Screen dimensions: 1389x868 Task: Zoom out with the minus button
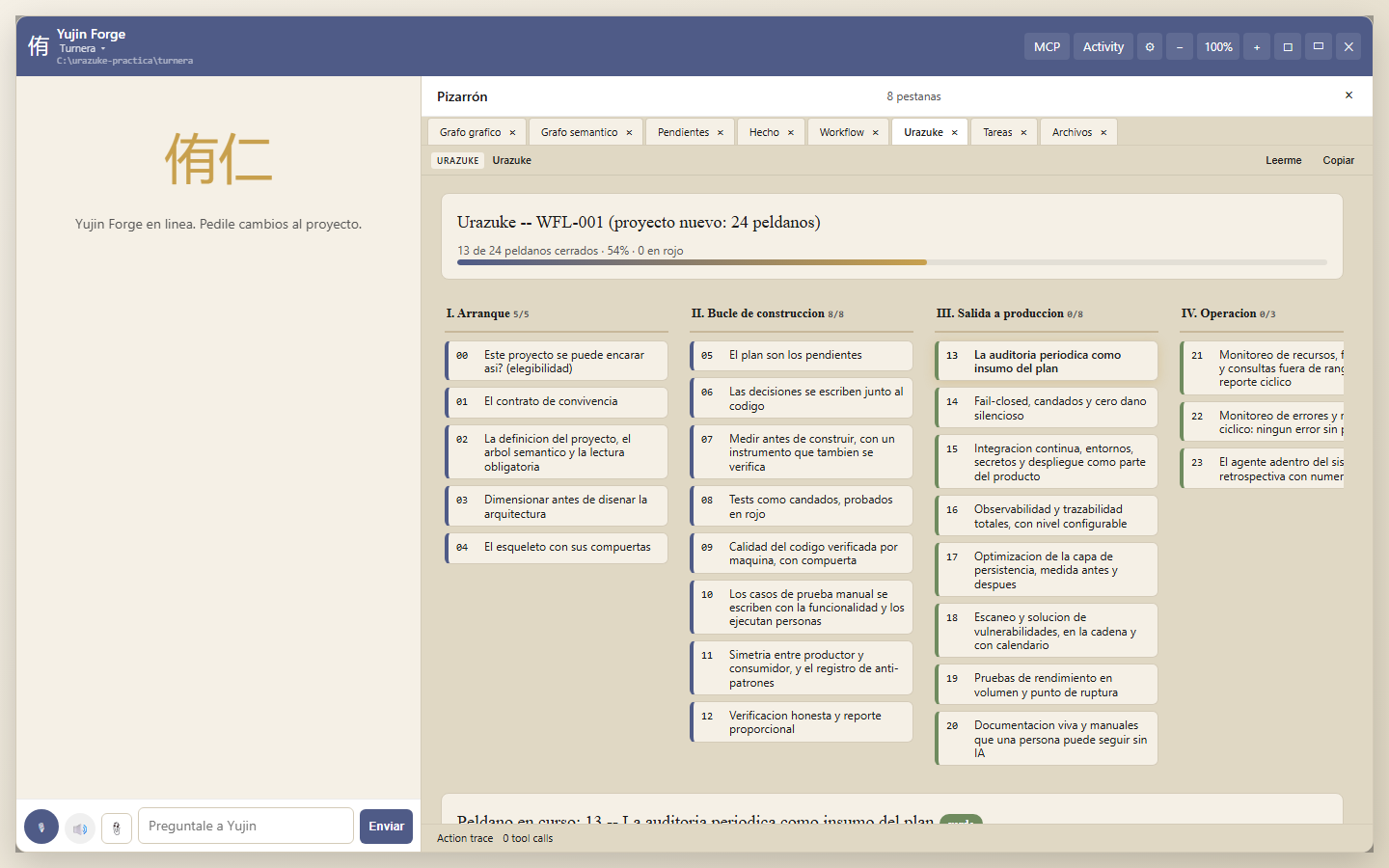(1180, 46)
